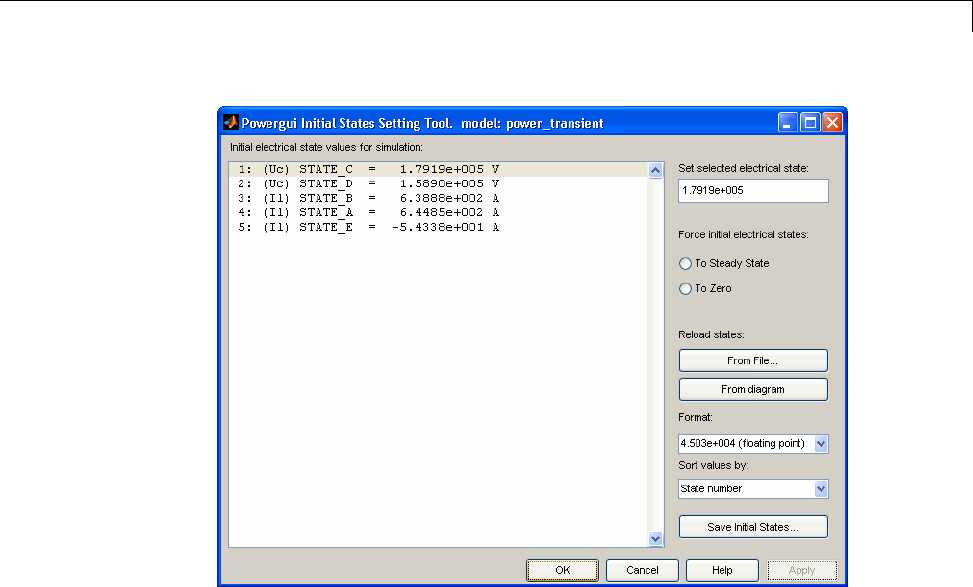Click the MATLAB icon in the title bar
Viewport: 973px width, 587px height.
click(x=231, y=122)
